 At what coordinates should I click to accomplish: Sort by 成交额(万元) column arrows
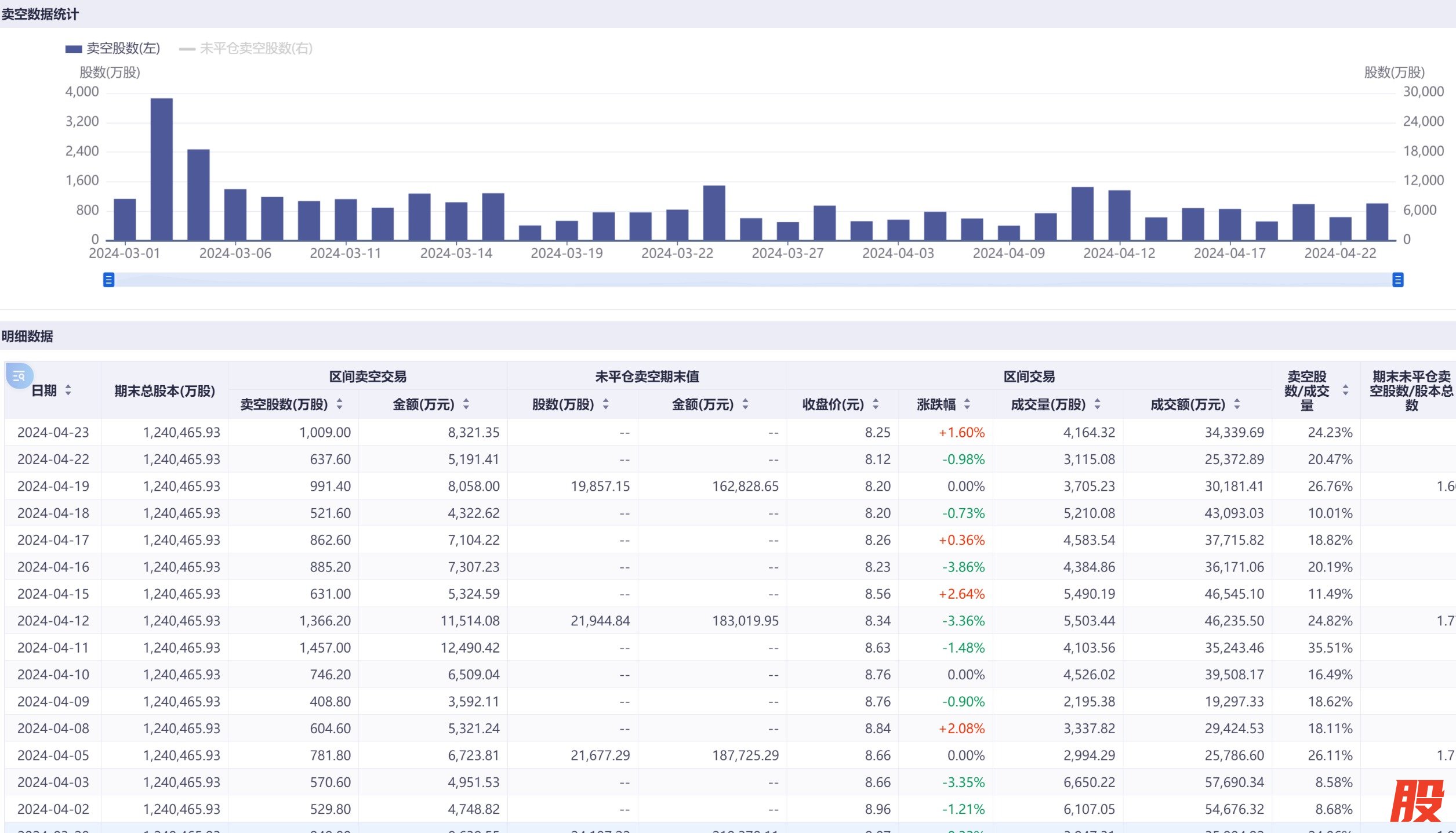click(1237, 404)
